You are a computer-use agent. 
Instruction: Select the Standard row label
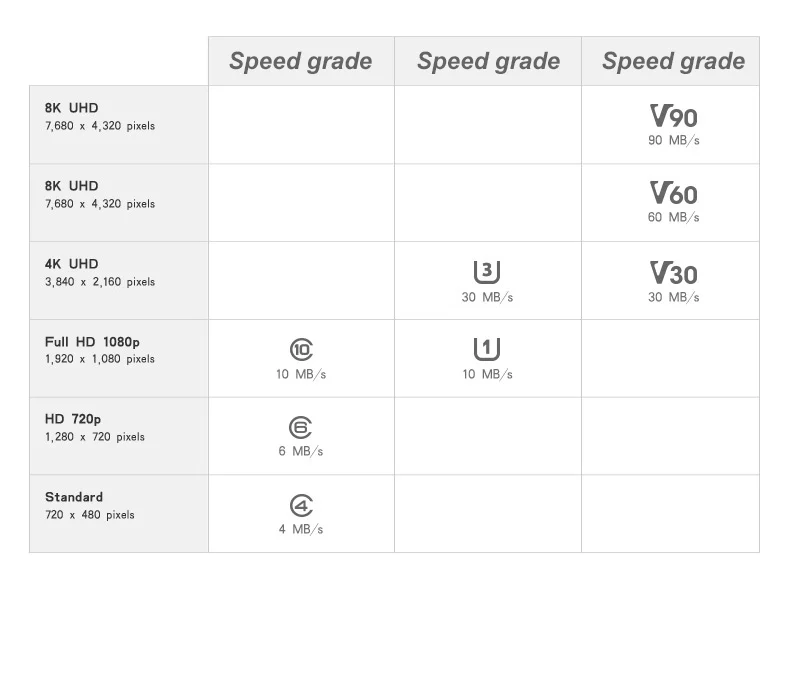point(74,497)
